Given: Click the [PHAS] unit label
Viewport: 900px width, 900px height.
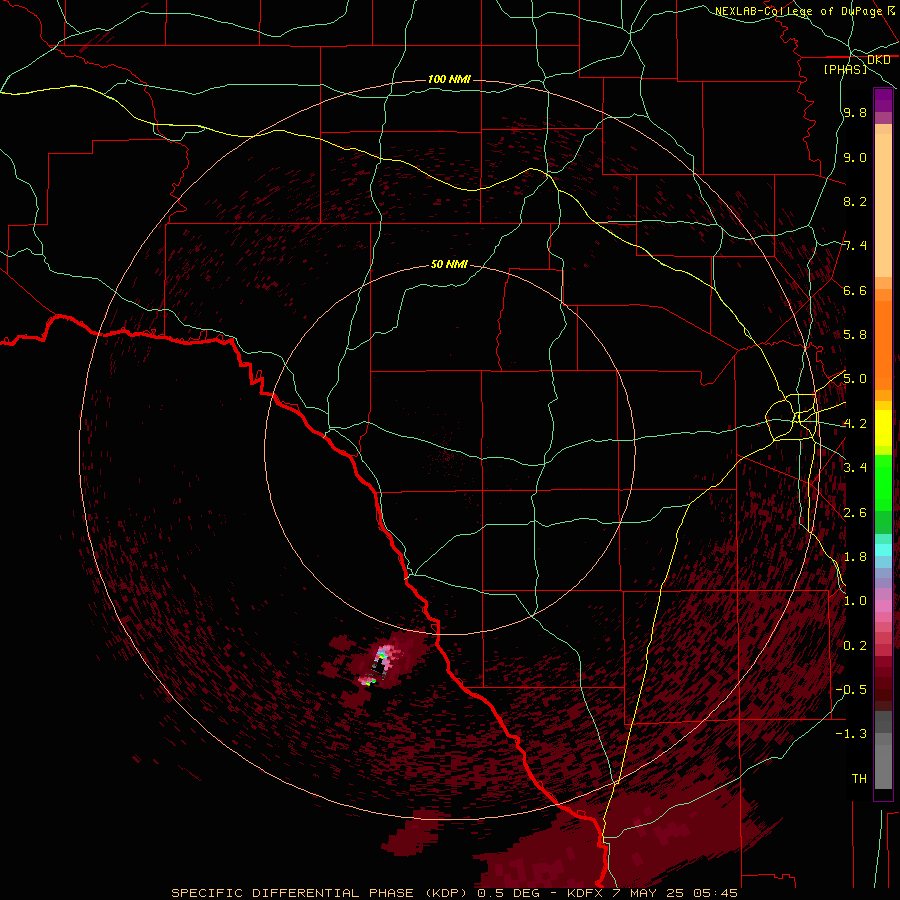Looking at the screenshot, I should (x=845, y=69).
